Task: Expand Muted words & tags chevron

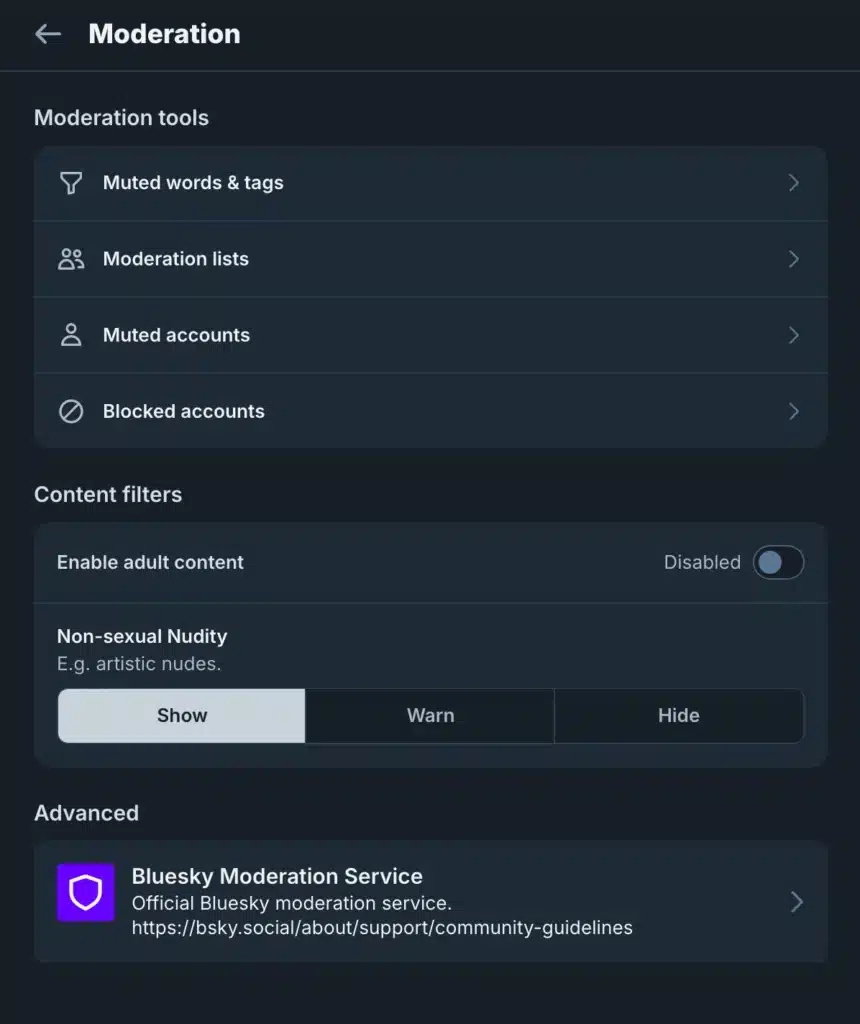Action: point(793,183)
